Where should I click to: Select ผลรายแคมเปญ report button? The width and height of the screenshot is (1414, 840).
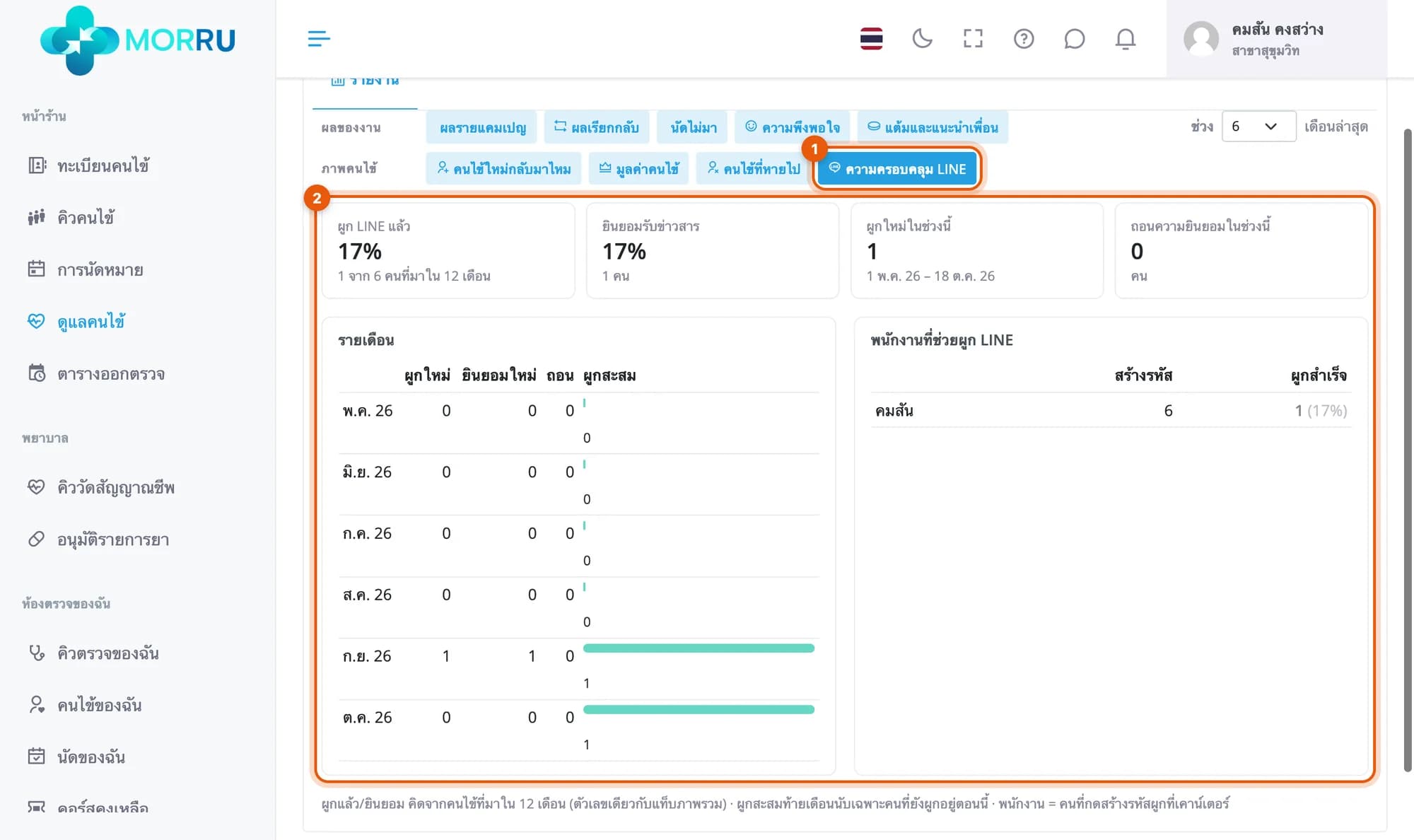(x=482, y=127)
